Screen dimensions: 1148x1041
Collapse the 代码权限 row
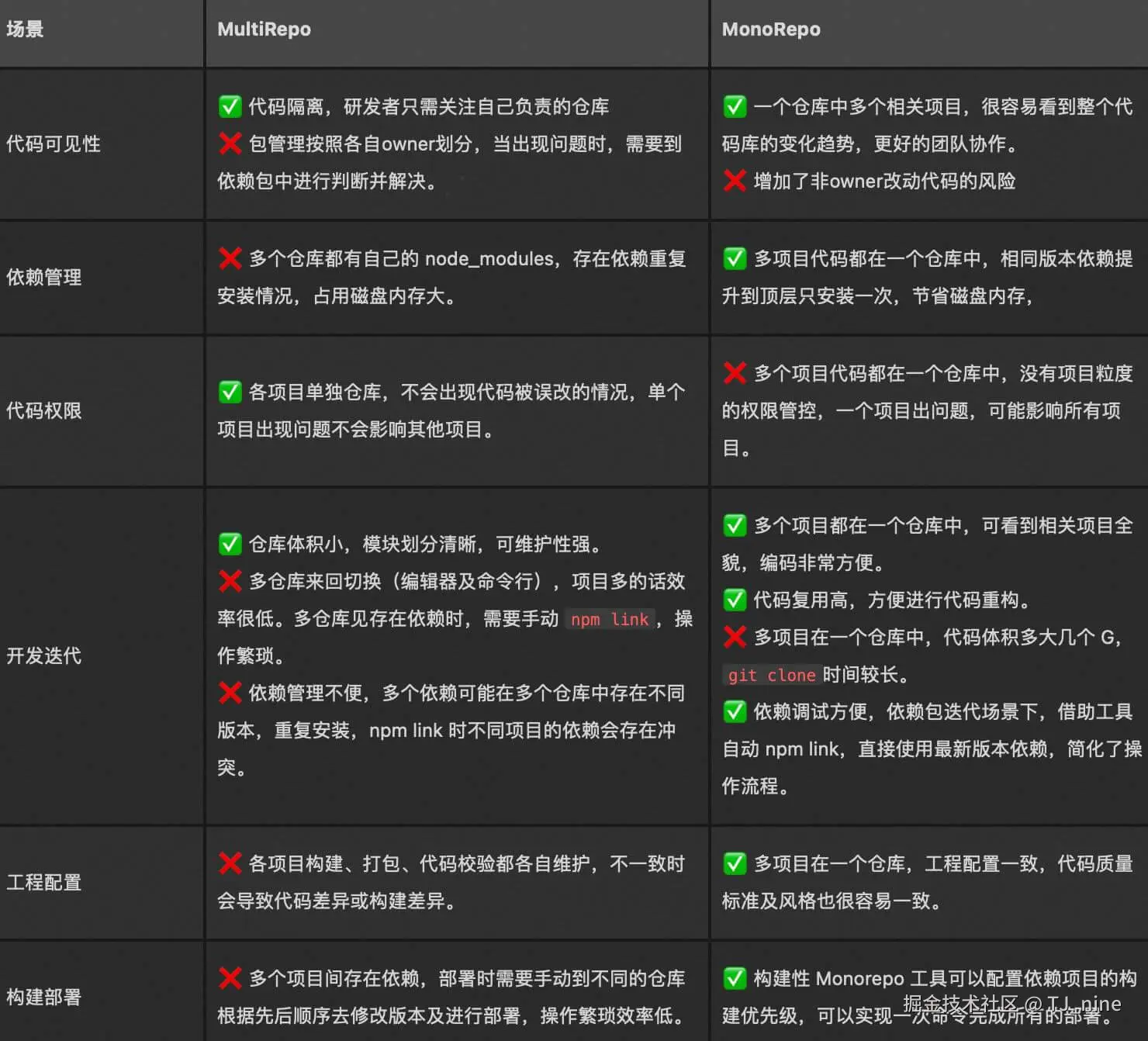pos(43,411)
